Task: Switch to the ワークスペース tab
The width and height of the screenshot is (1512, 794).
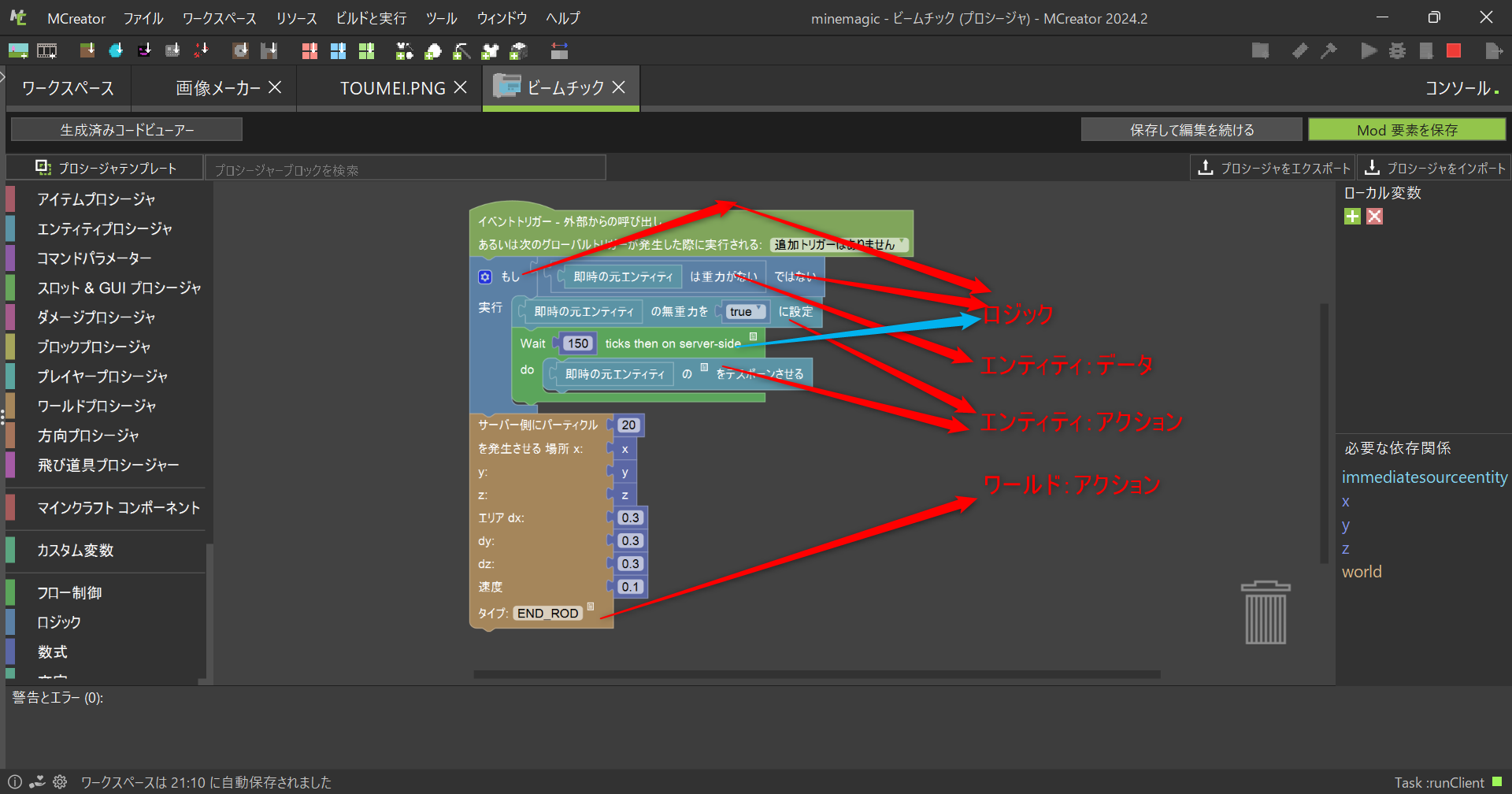Action: click(68, 88)
